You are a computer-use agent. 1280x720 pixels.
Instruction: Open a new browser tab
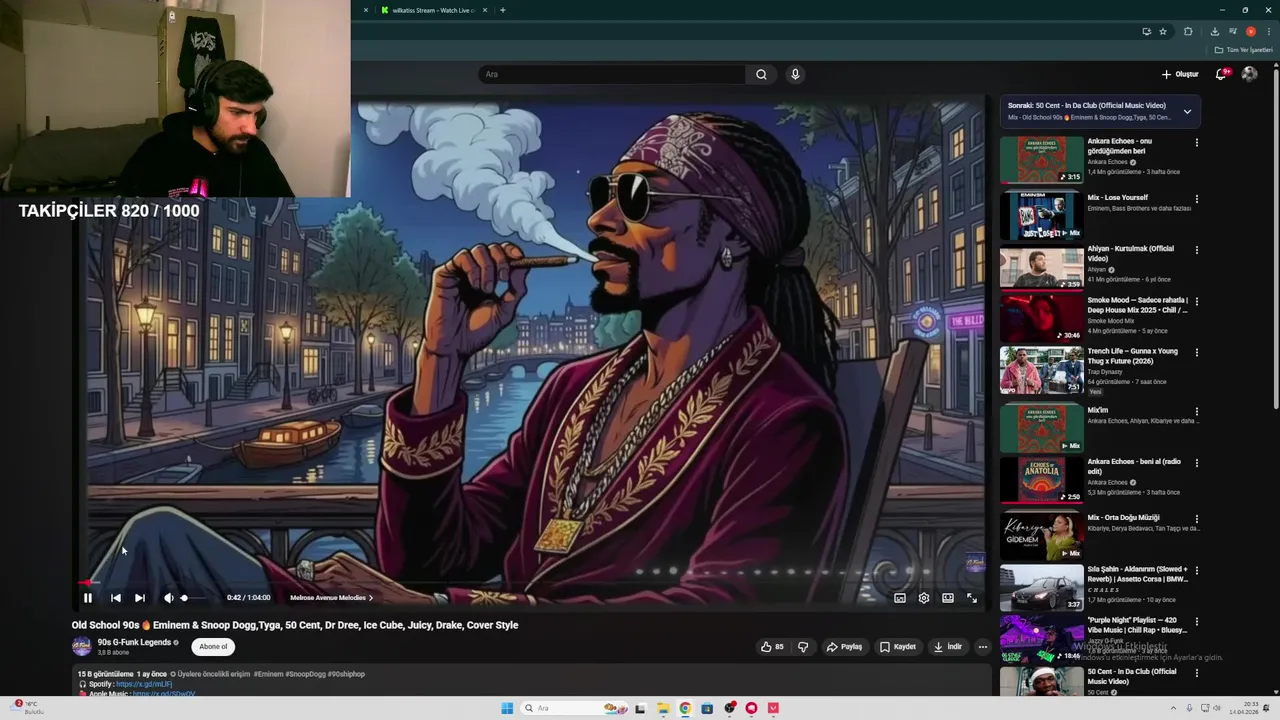point(502,10)
